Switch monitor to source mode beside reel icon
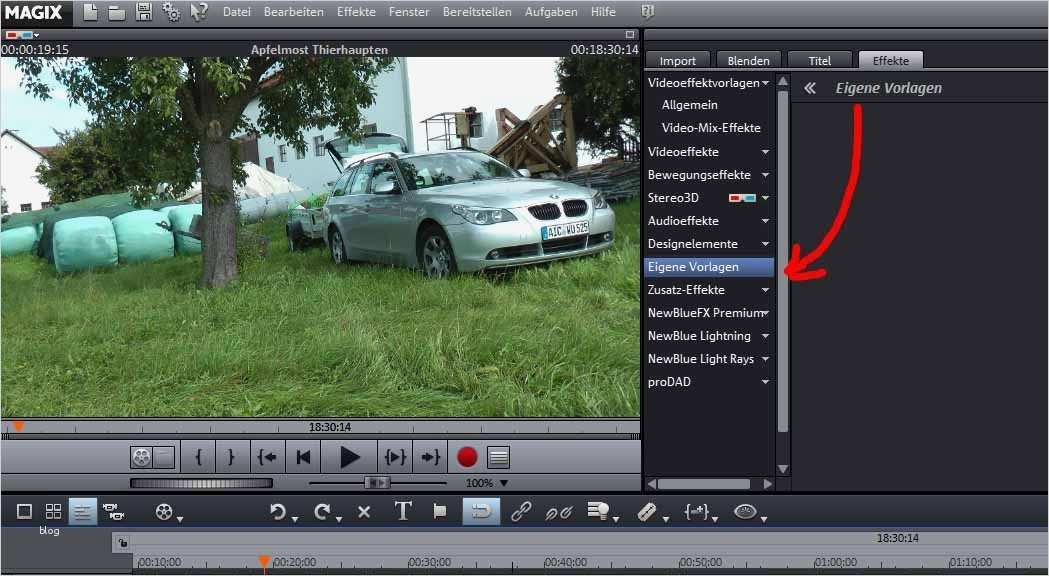This screenshot has width=1049, height=576. click(x=165, y=458)
